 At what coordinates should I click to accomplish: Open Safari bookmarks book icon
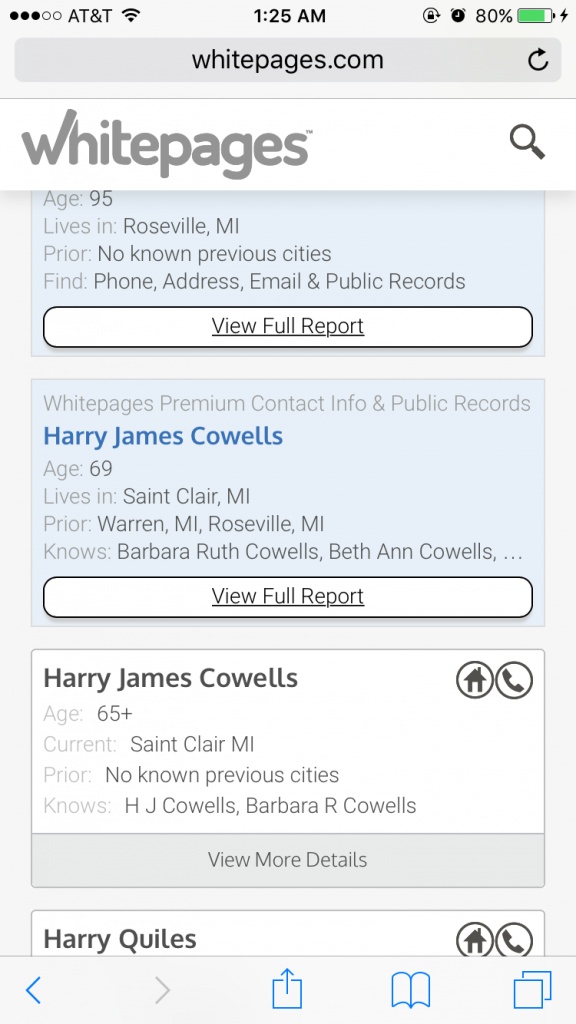(410, 990)
